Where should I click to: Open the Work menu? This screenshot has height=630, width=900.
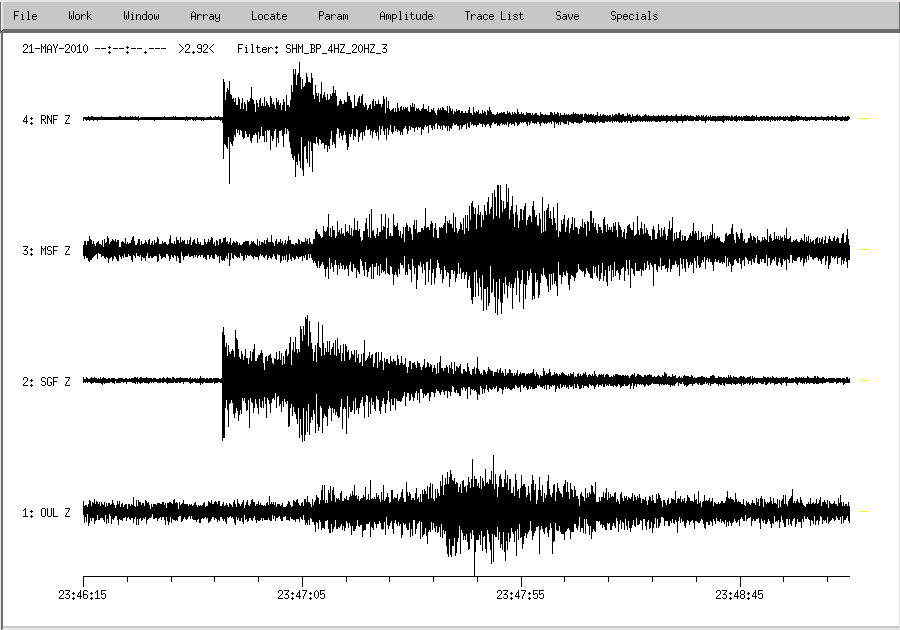tap(80, 16)
